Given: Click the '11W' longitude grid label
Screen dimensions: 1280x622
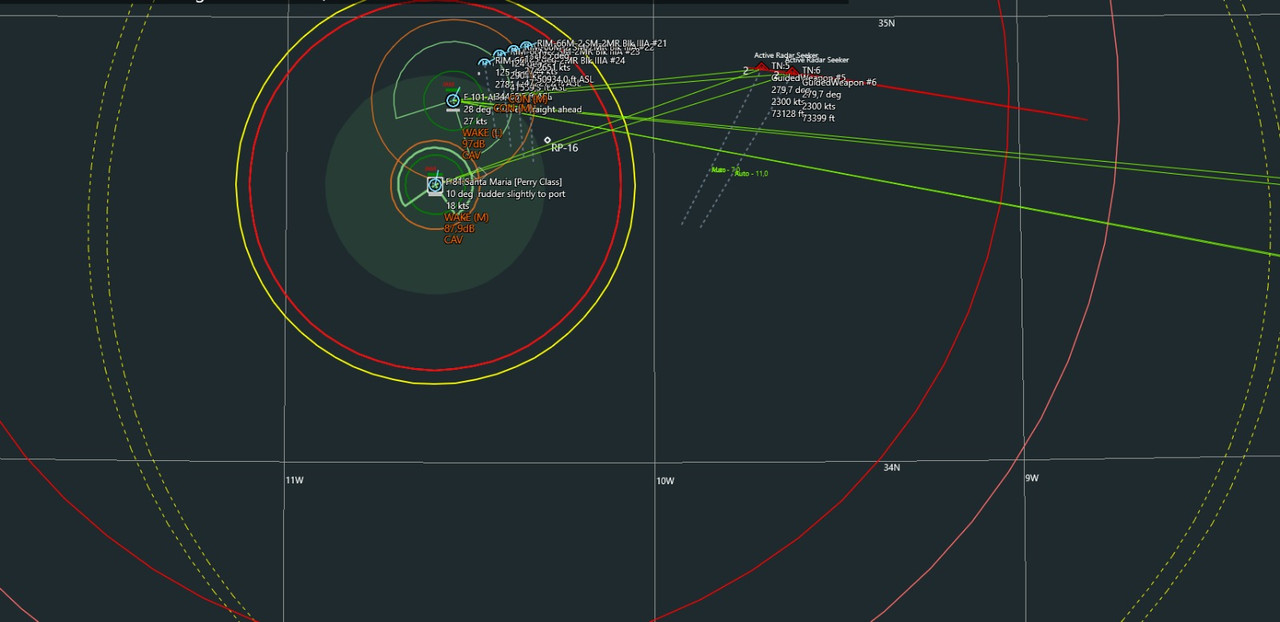Looking at the screenshot, I should (x=294, y=481).
